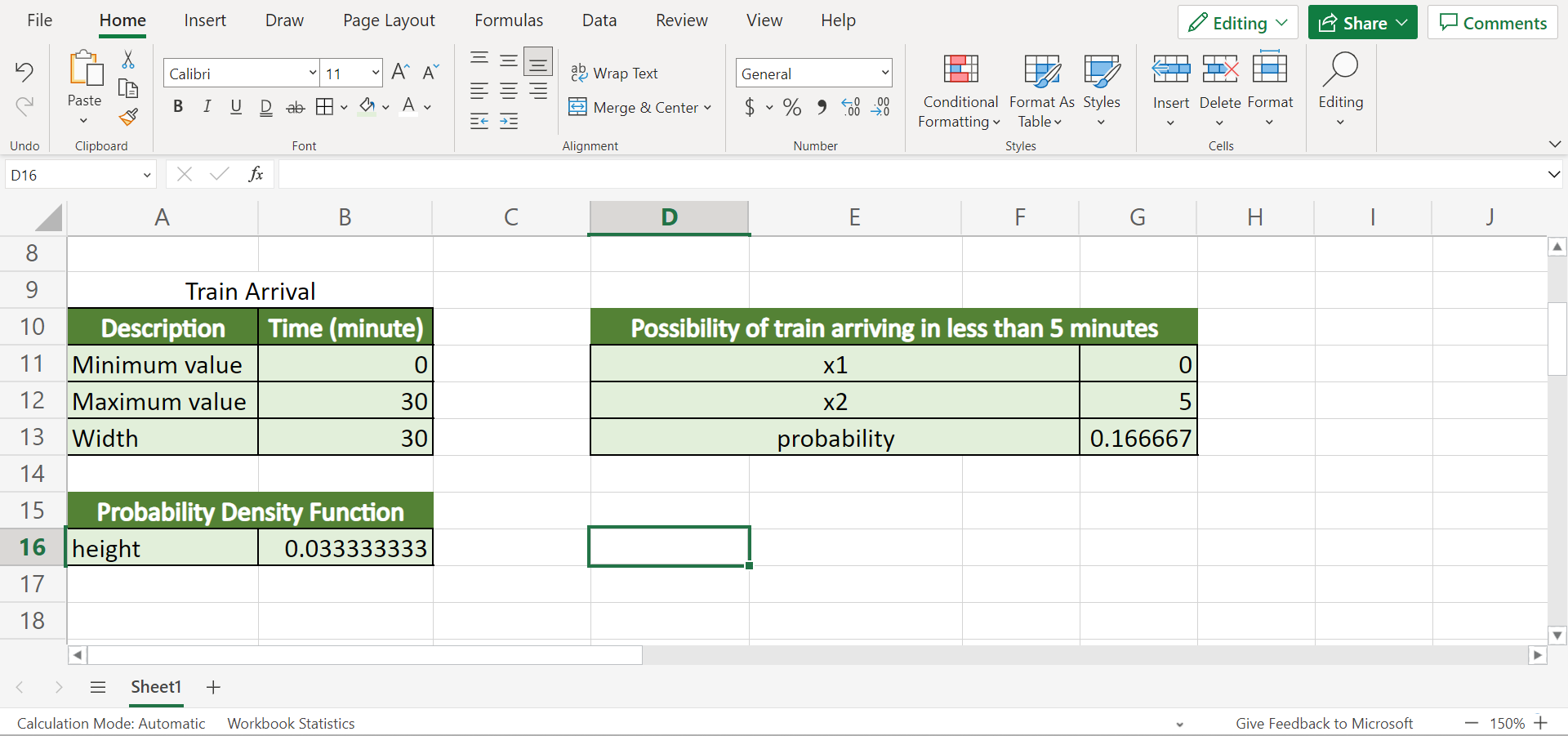
Task: Toggle Bold formatting
Action: pyautogui.click(x=178, y=107)
